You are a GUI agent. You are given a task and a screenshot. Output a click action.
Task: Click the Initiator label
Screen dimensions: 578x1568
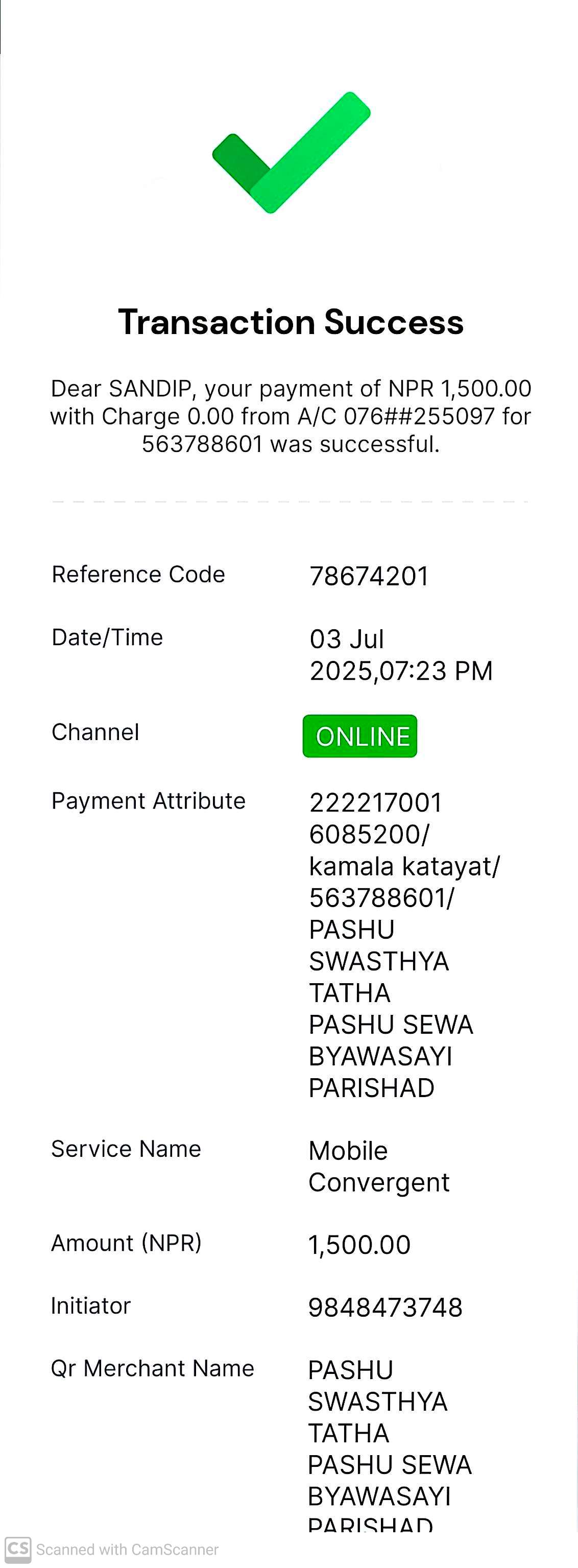tap(91, 1305)
